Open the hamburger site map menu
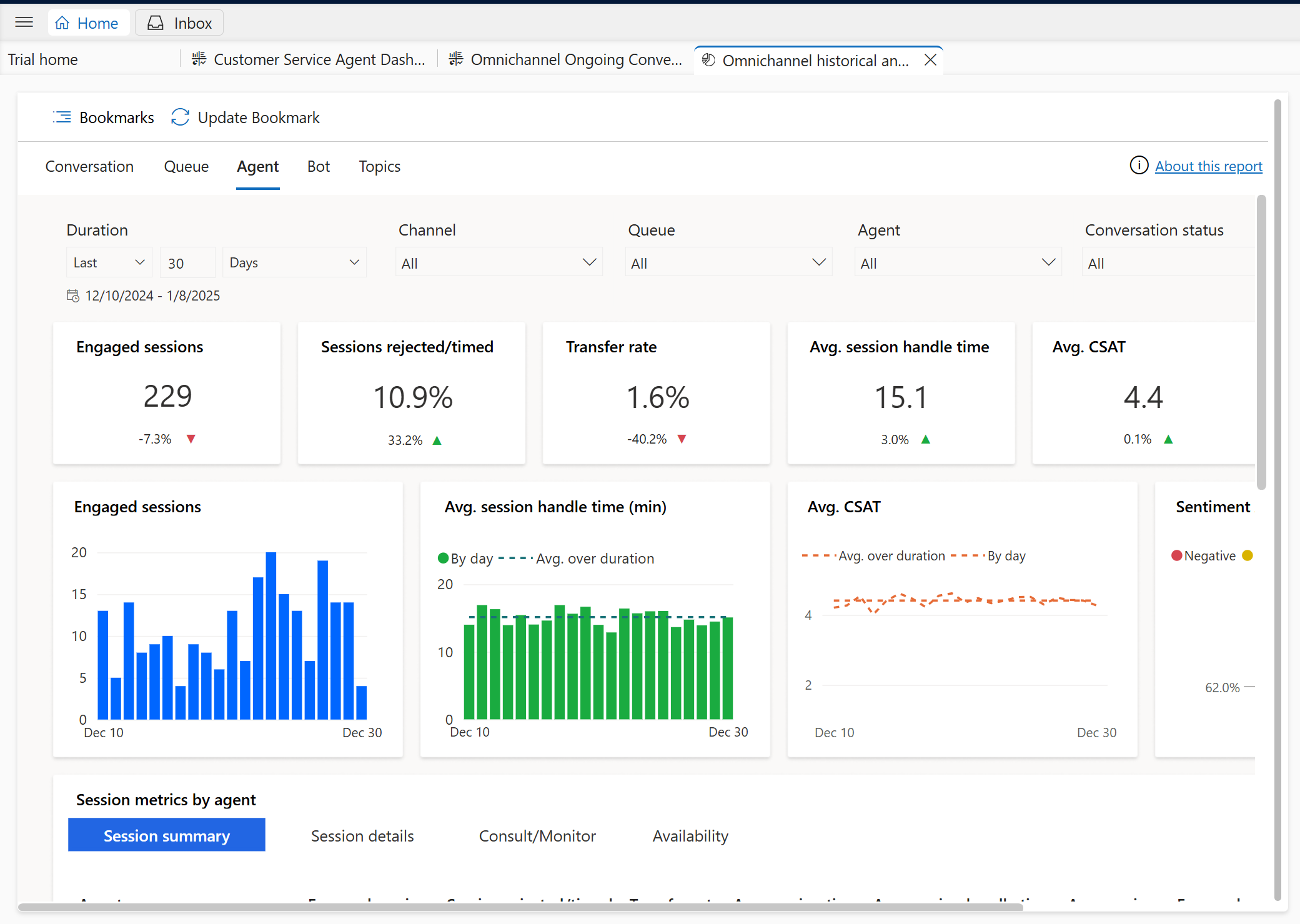Image resolution: width=1300 pixels, height=924 pixels. coord(24,22)
